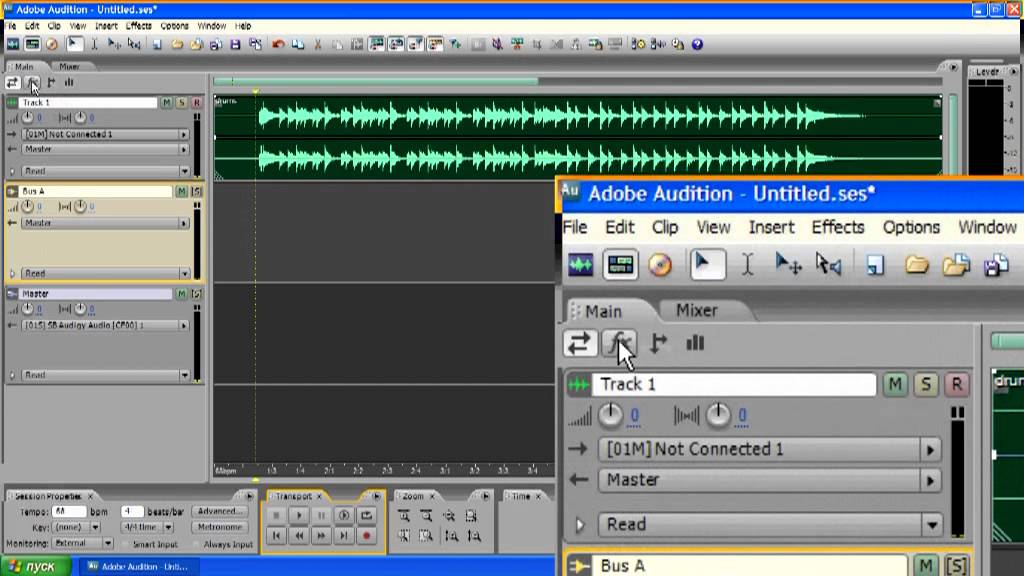
Task: Click the Tempo bpm input field
Action: [69, 511]
